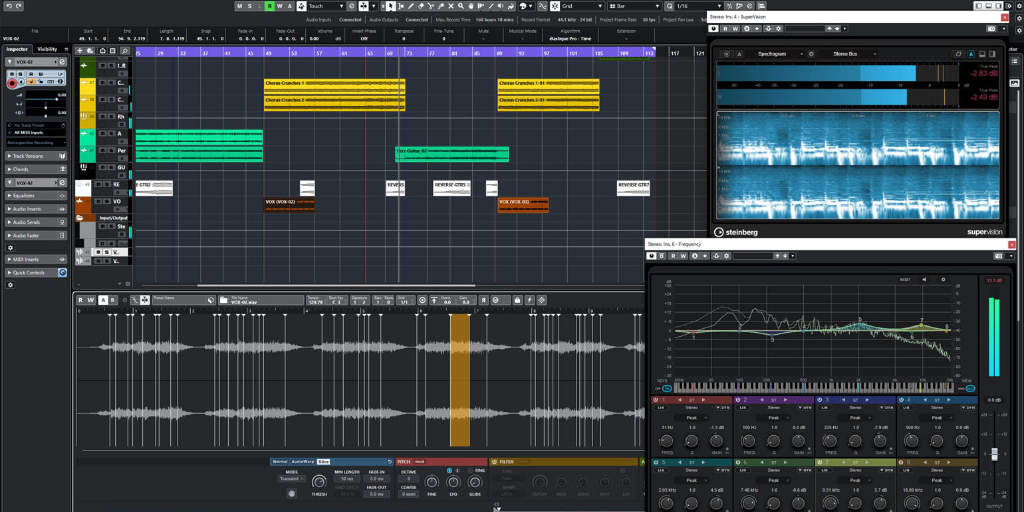Open the Grid snap type dropdown
1024x512 pixels.
(x=582, y=6)
